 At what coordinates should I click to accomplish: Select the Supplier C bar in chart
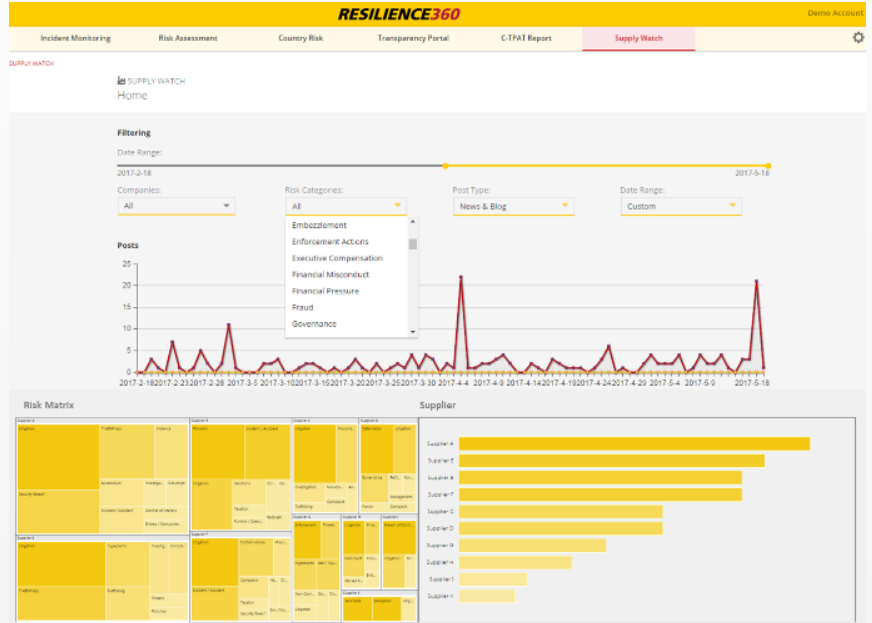[561, 511]
